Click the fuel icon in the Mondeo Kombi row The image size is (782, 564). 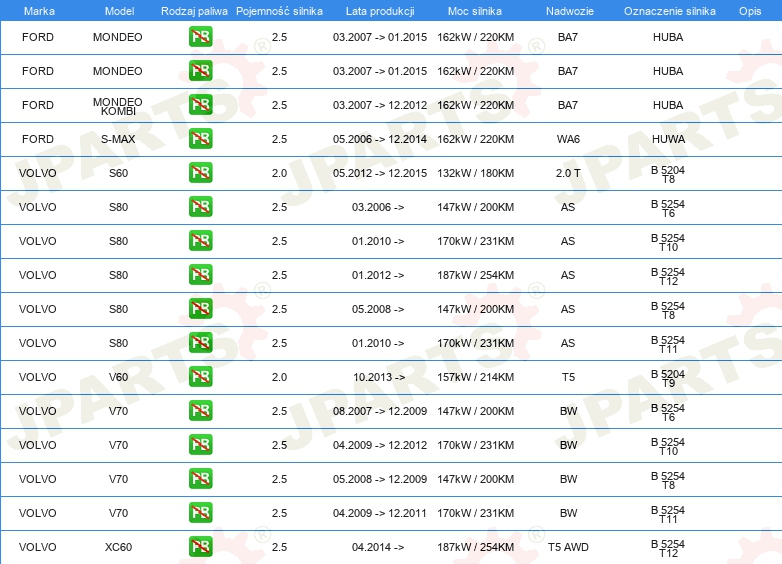point(200,105)
